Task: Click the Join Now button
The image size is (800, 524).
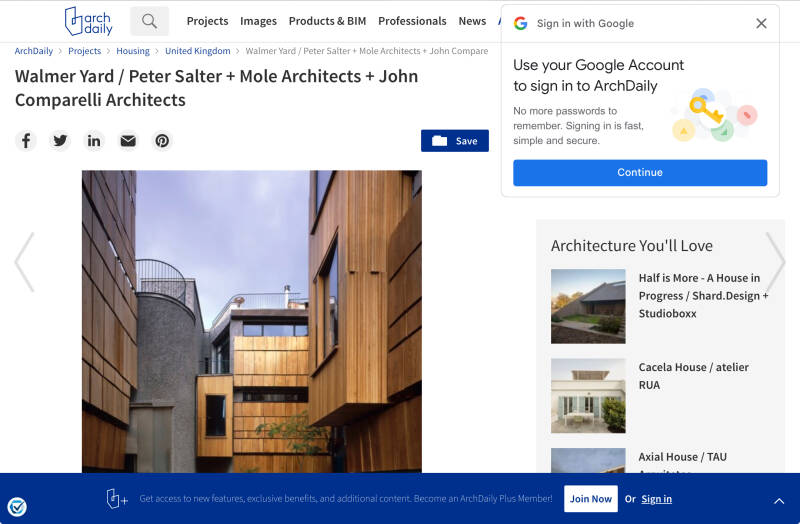Action: point(591,498)
